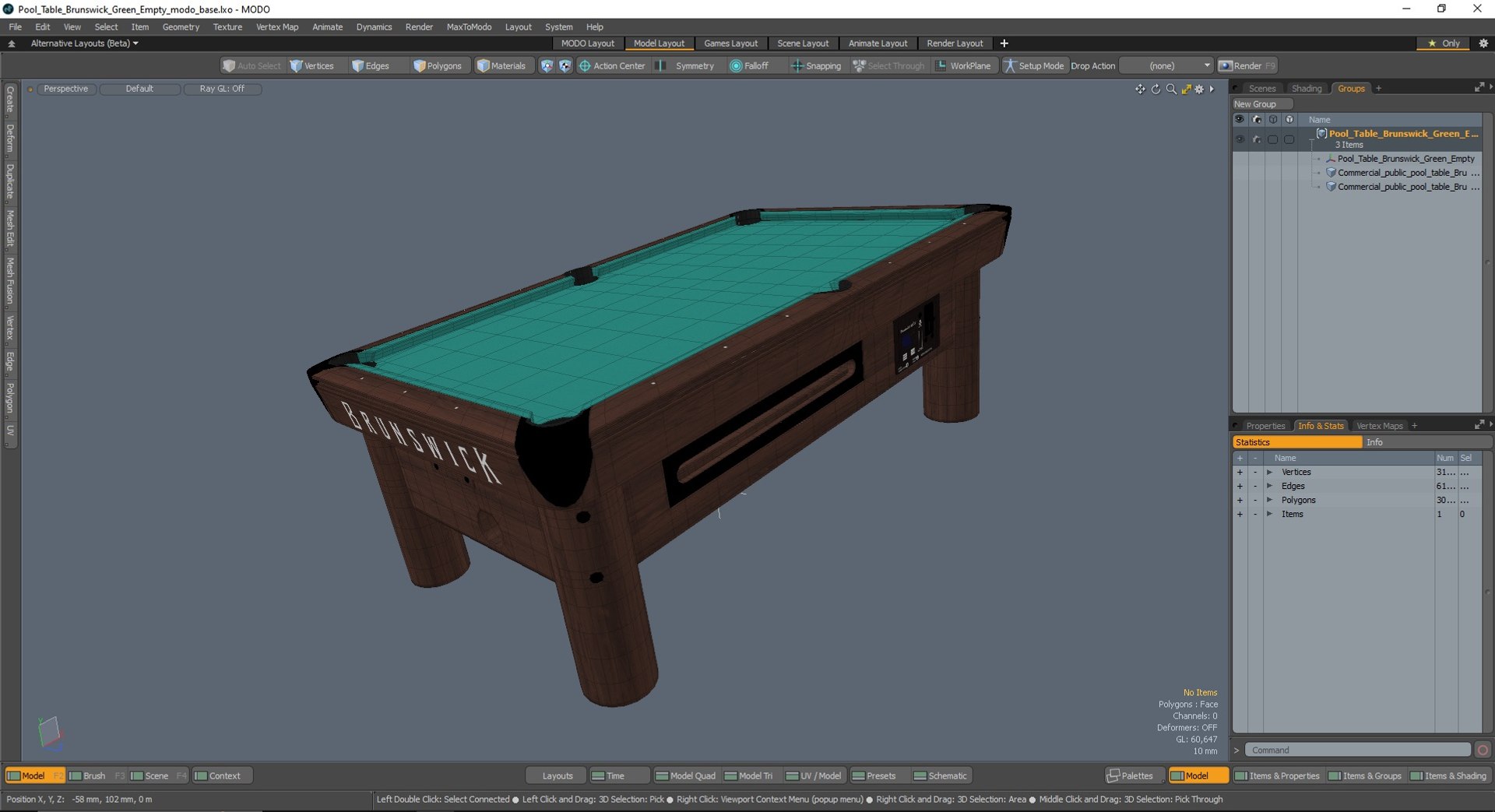Toggle visibility eye of Pool_Table group
The height and width of the screenshot is (812, 1495).
pyautogui.click(x=1240, y=139)
